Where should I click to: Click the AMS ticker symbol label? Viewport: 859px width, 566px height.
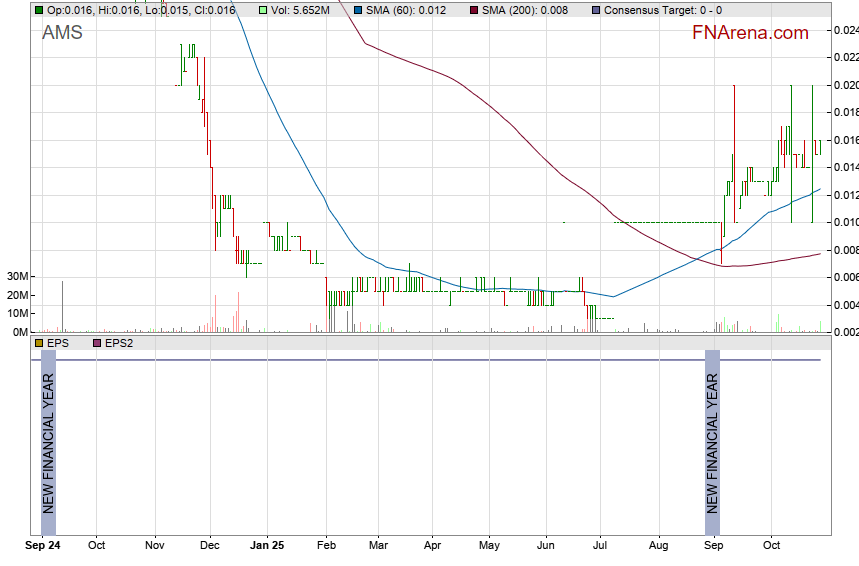tap(62, 33)
